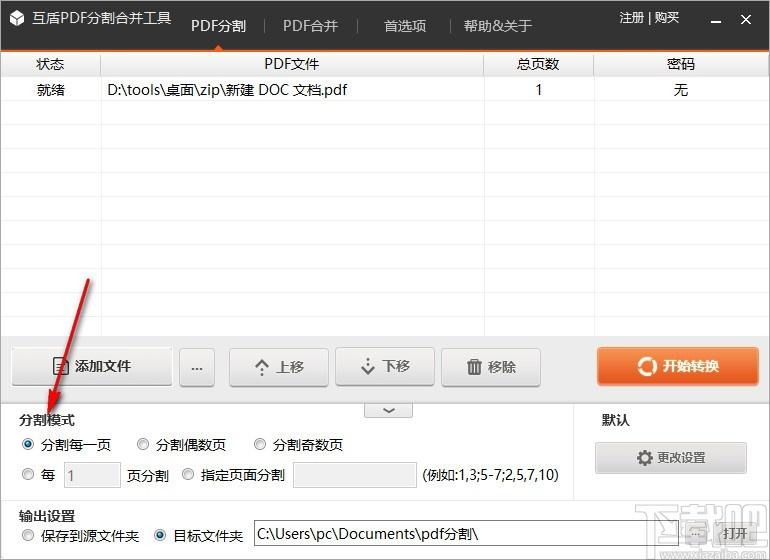The image size is (770, 560).
Task: Minimize the application window
Action: coord(716,20)
